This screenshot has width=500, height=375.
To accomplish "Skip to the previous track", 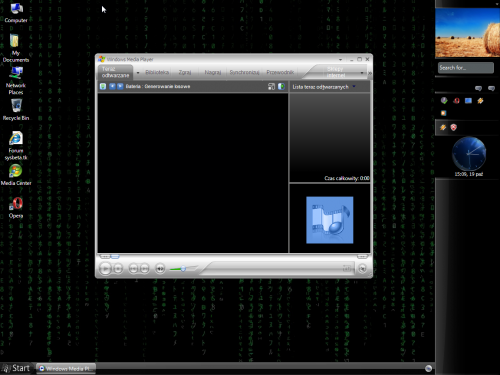I will click(x=133, y=268).
